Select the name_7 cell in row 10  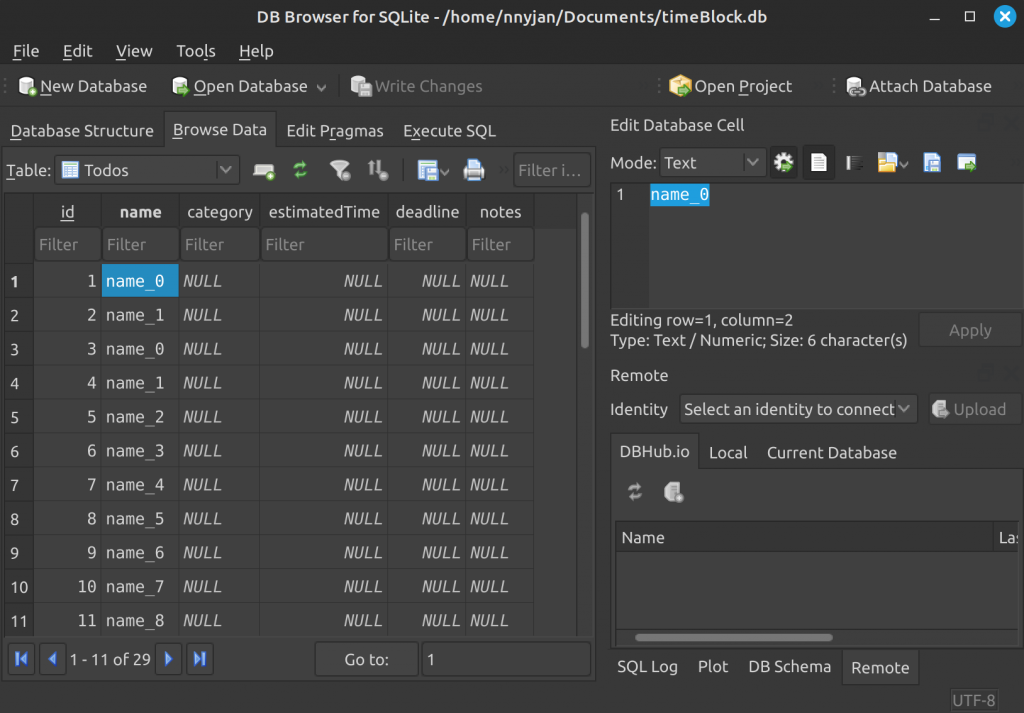(x=140, y=586)
